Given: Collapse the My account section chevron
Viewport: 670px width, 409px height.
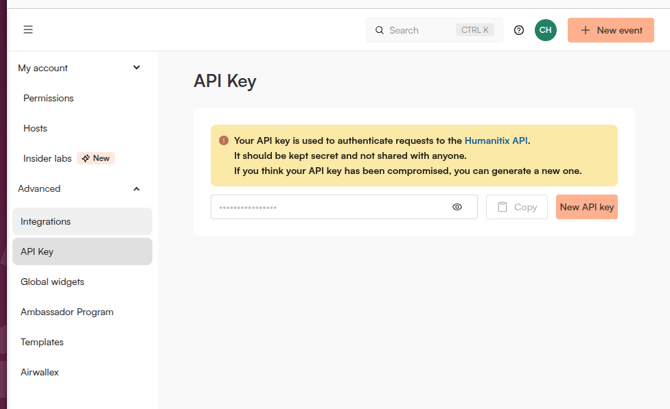Looking at the screenshot, I should [136, 68].
